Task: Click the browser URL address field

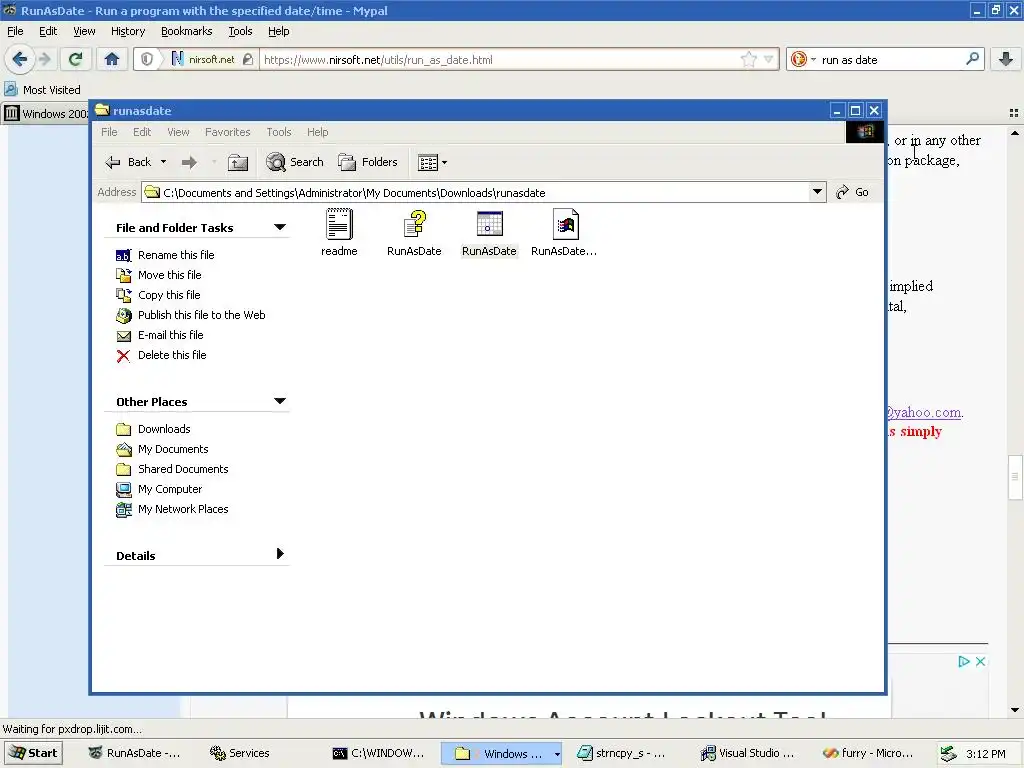Action: (x=500, y=59)
